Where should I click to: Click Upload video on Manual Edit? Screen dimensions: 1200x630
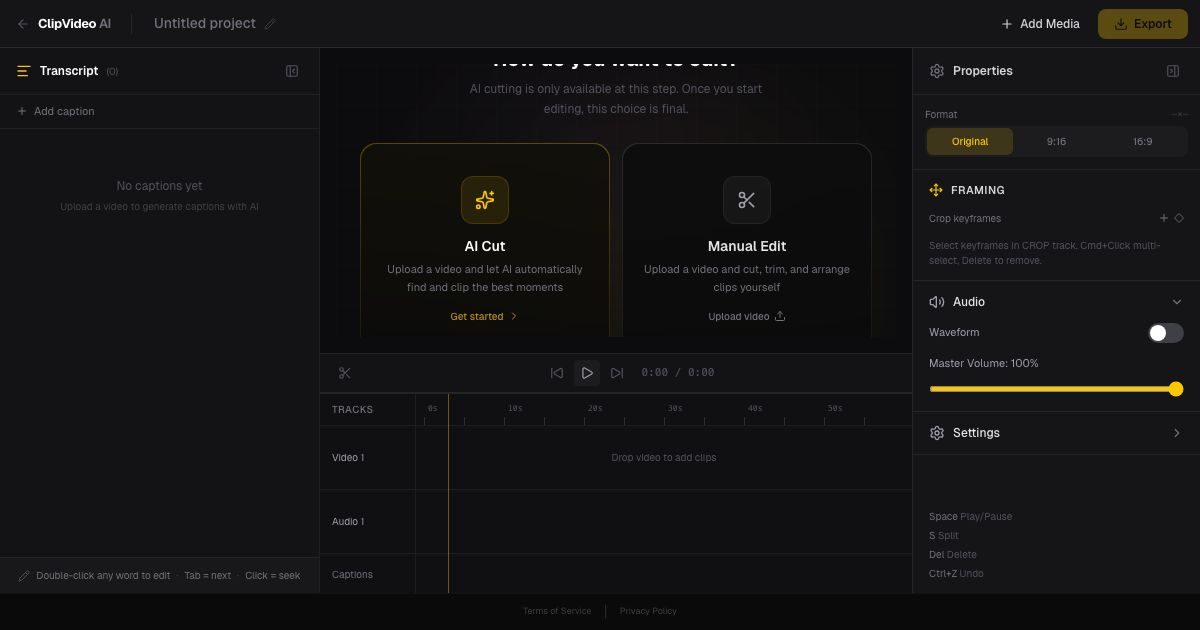[747, 316]
